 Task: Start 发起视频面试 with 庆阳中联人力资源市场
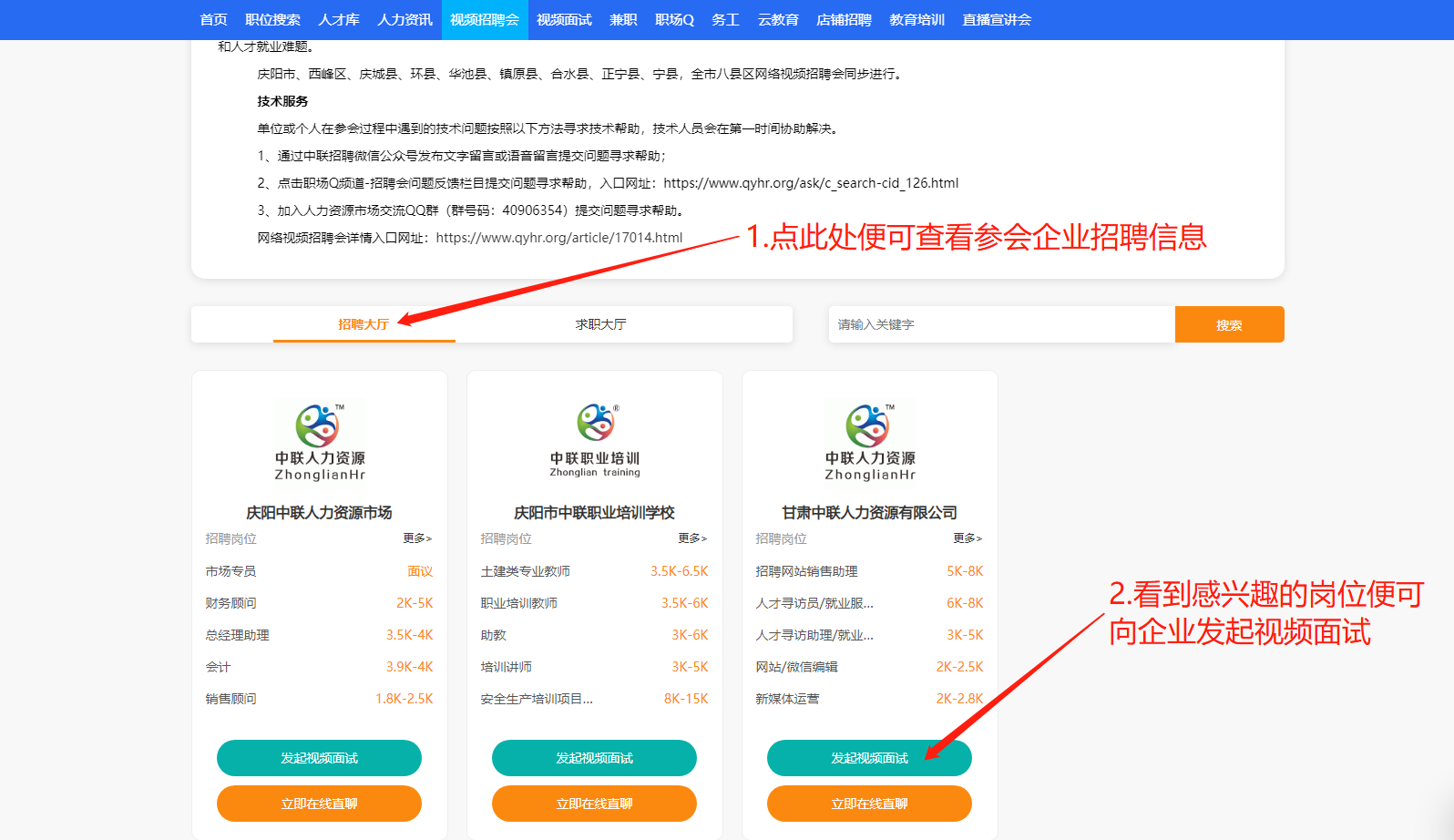319,758
